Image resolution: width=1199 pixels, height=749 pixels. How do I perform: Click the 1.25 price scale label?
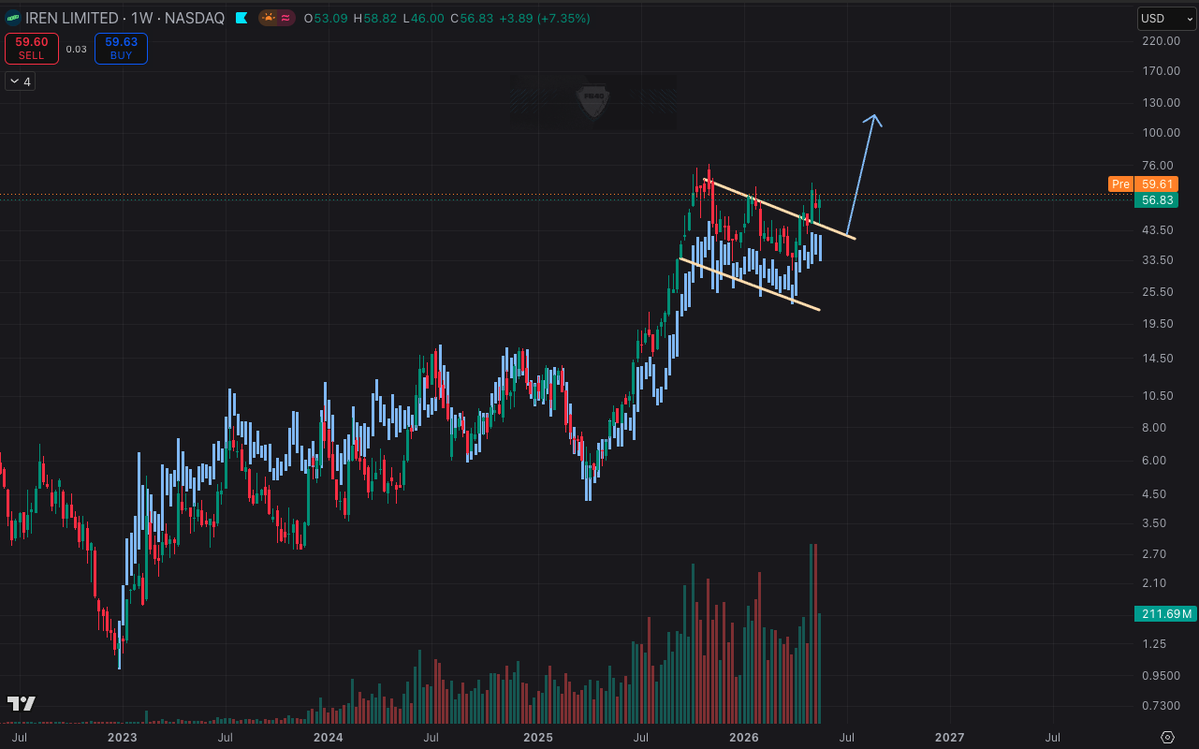coord(1154,644)
